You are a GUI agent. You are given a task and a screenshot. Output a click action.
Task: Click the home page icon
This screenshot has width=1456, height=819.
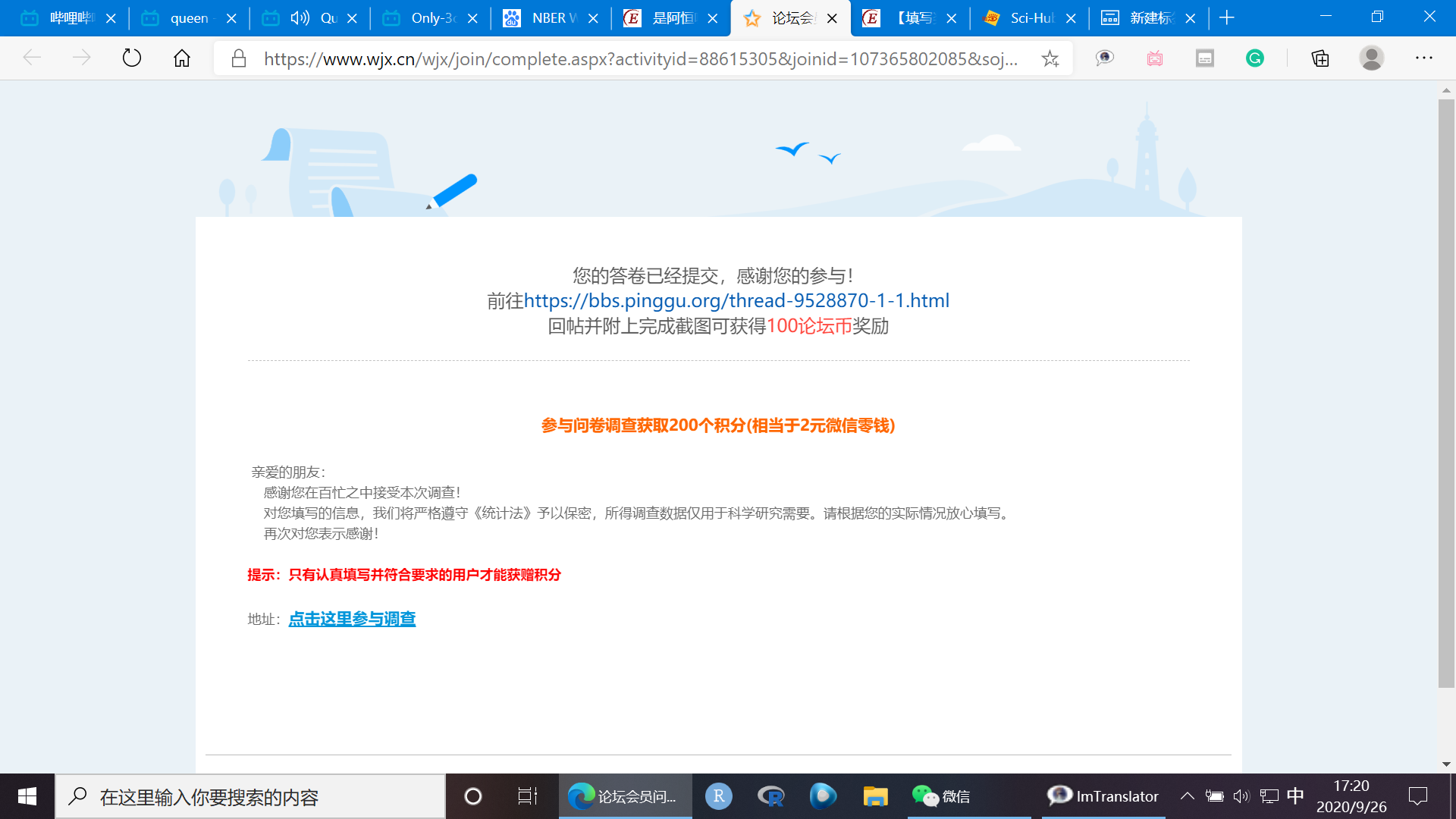(x=182, y=58)
